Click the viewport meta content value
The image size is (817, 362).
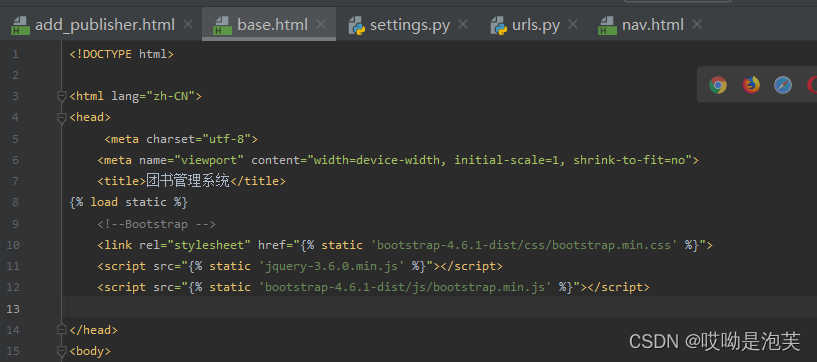[x=499, y=160]
